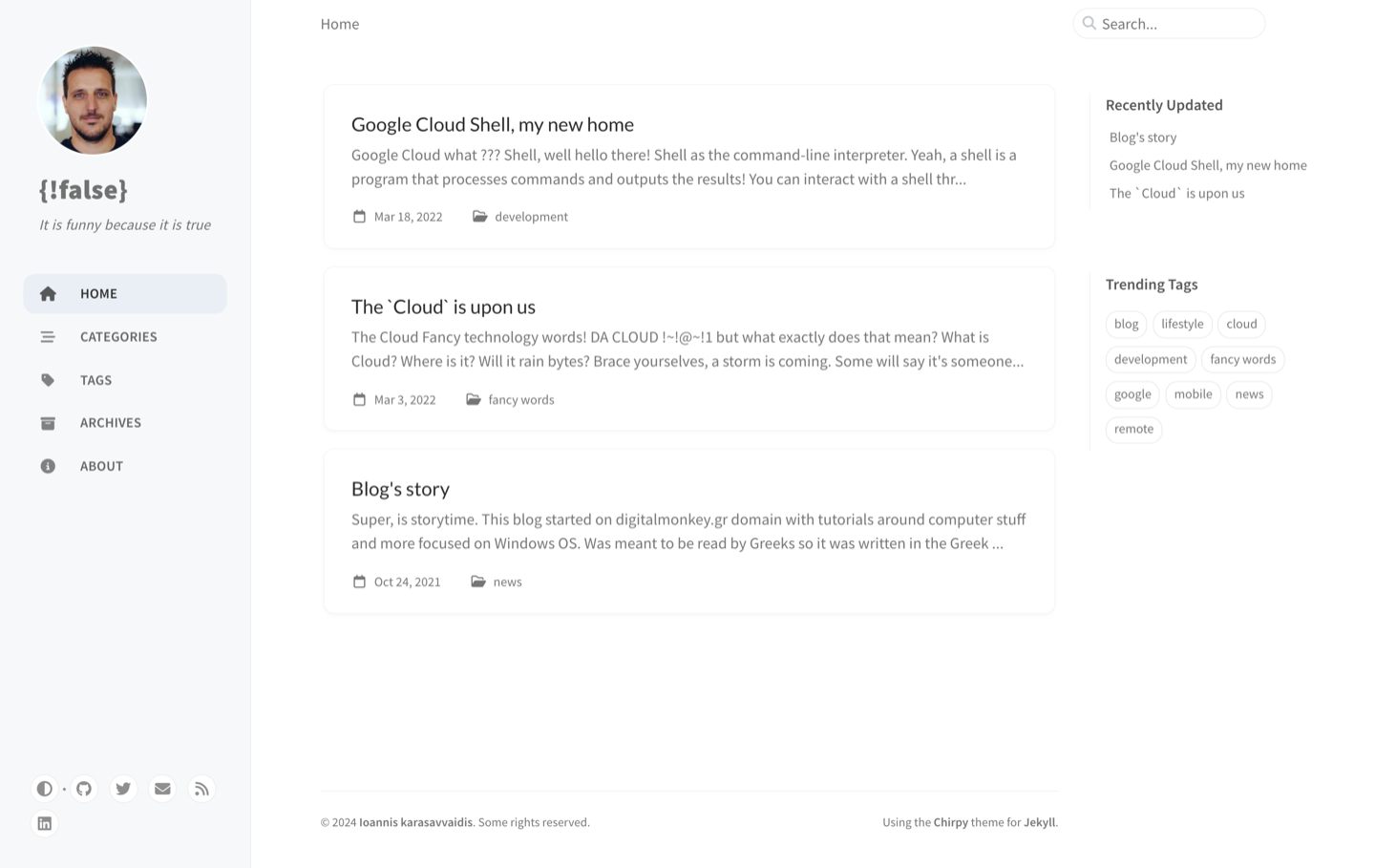The height and width of the screenshot is (868, 1375).
Task: Open the Twitter profile icon
Action: 123,789
